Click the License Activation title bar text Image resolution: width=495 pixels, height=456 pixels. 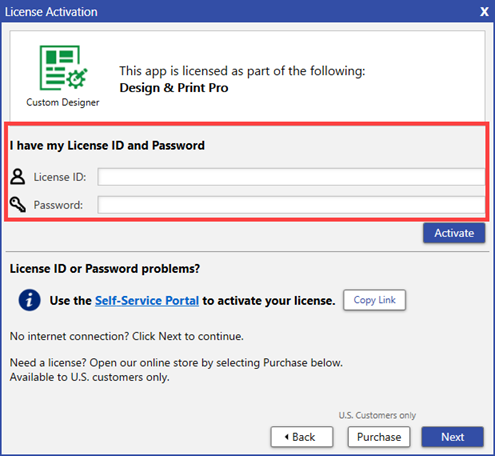click(51, 12)
